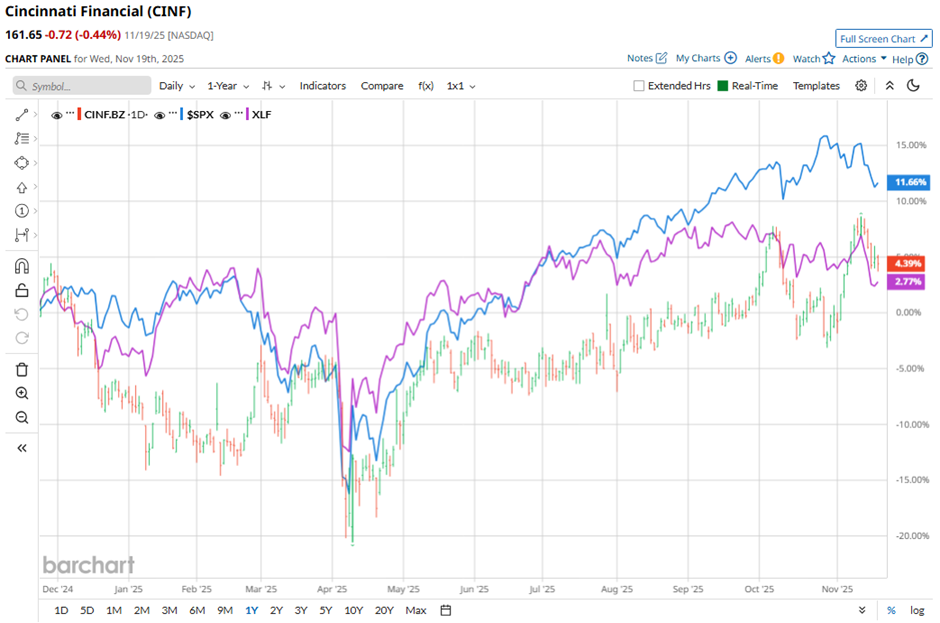Expand the 1-Year period dropdown

coord(228,86)
